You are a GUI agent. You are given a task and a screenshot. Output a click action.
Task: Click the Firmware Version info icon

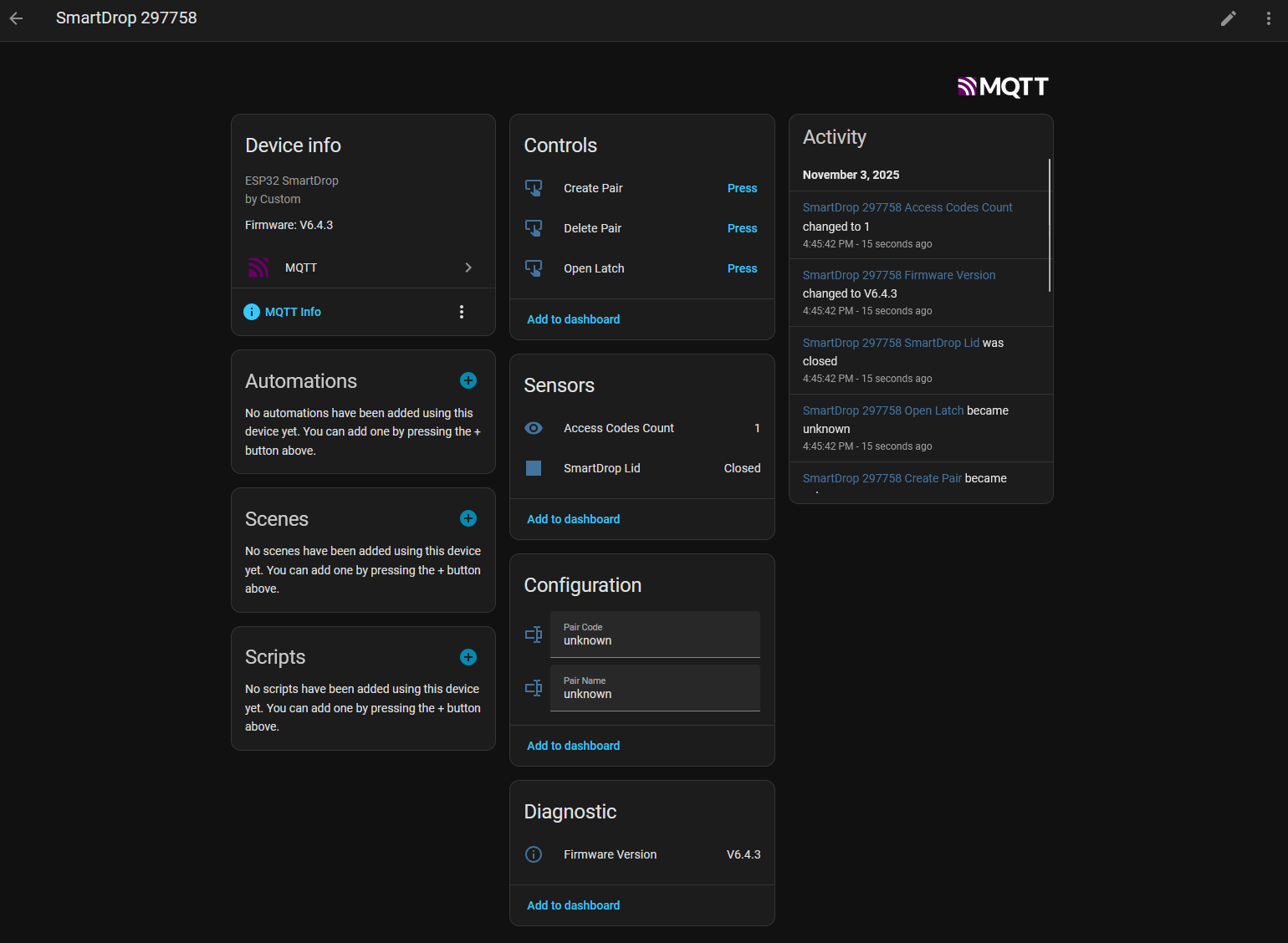pyautogui.click(x=534, y=854)
